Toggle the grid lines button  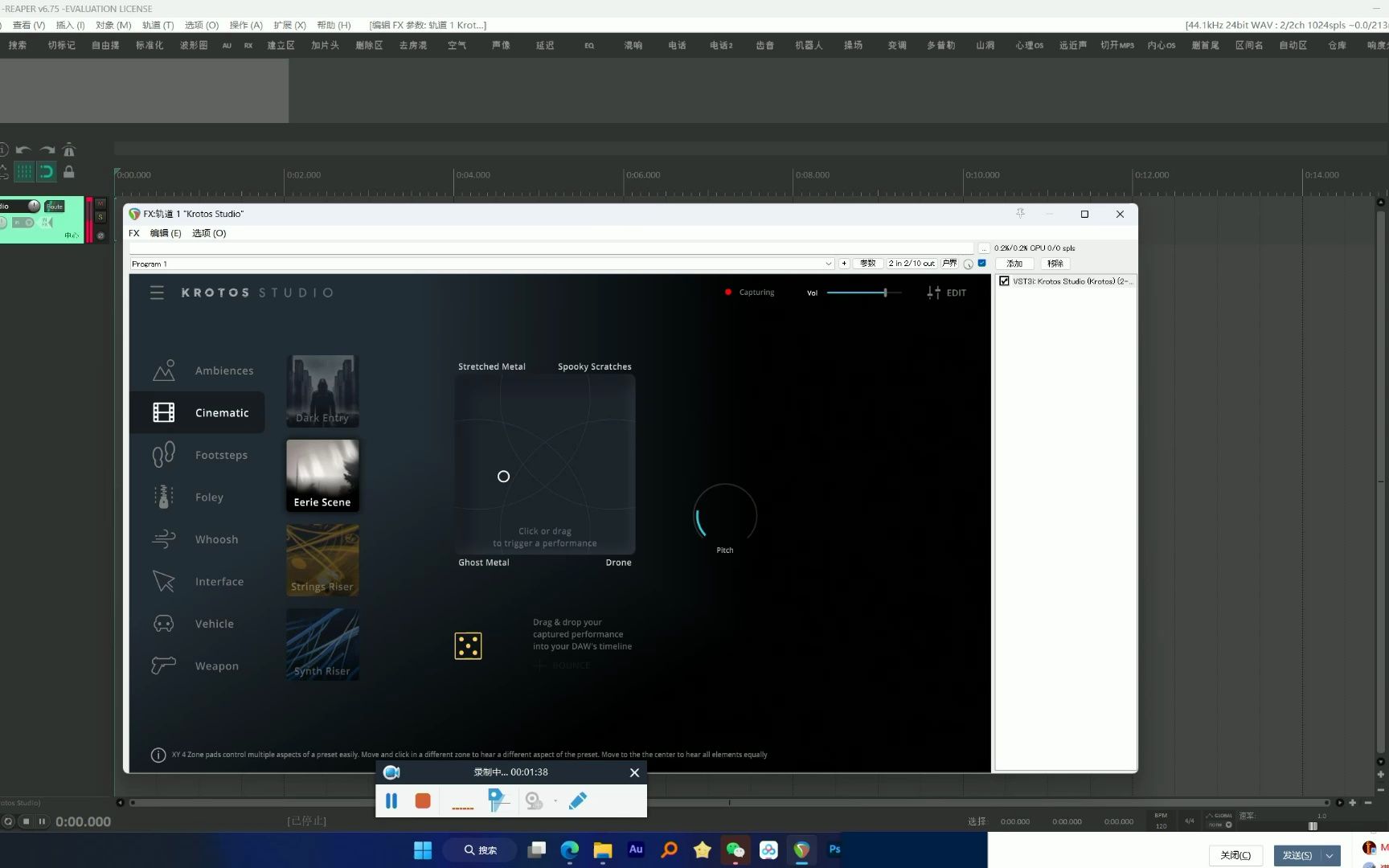[24, 171]
